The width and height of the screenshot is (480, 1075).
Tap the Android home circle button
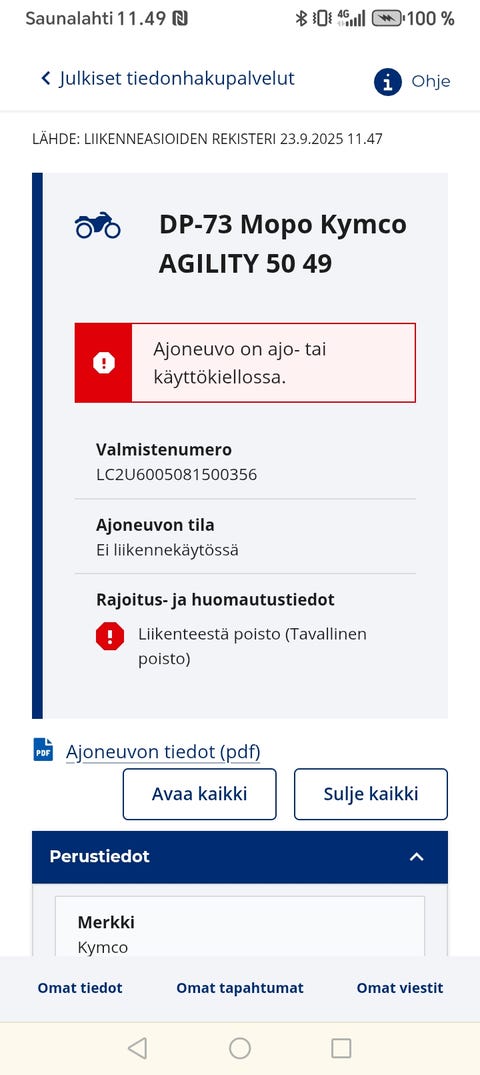point(240,1048)
